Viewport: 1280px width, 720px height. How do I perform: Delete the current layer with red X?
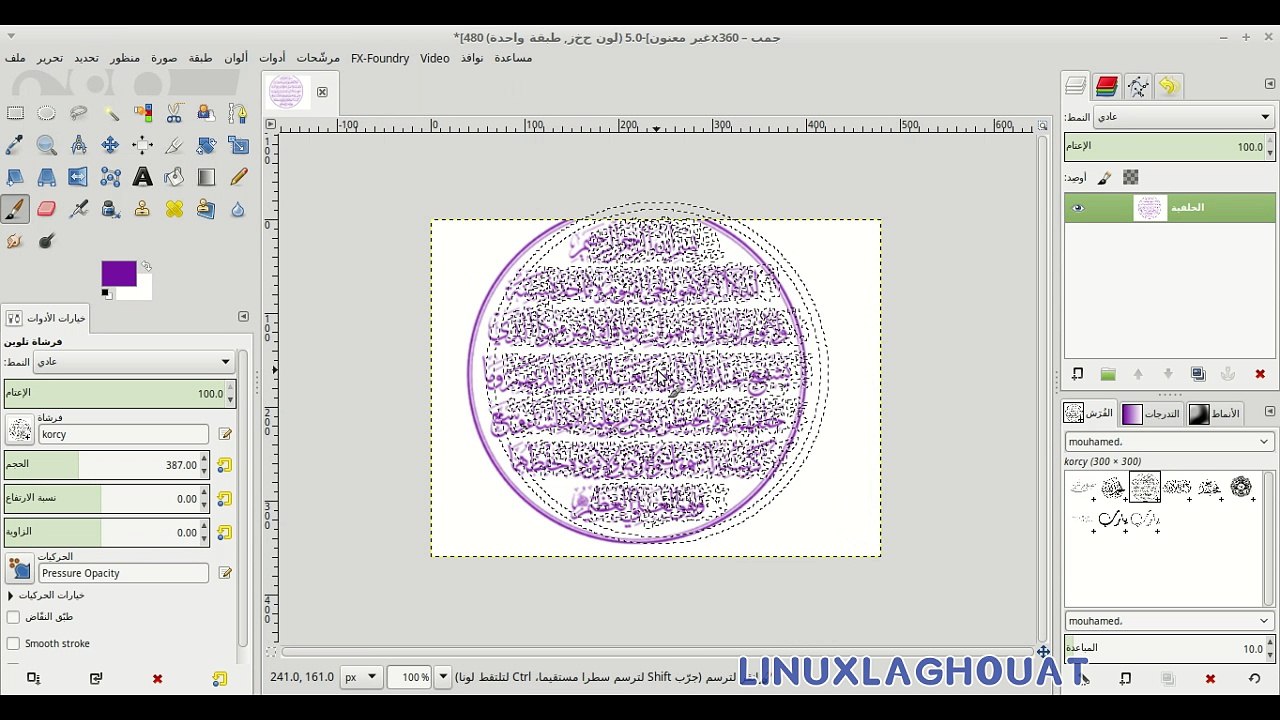pyautogui.click(x=1260, y=374)
